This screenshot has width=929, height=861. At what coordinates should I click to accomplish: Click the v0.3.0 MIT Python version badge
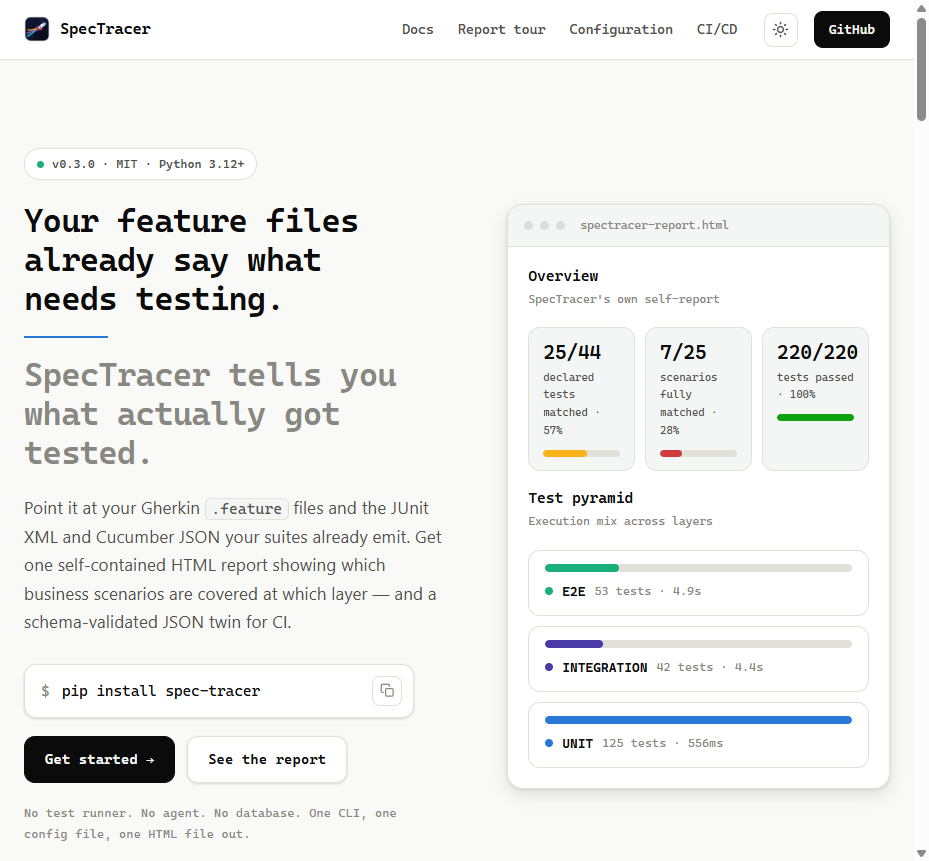(140, 164)
